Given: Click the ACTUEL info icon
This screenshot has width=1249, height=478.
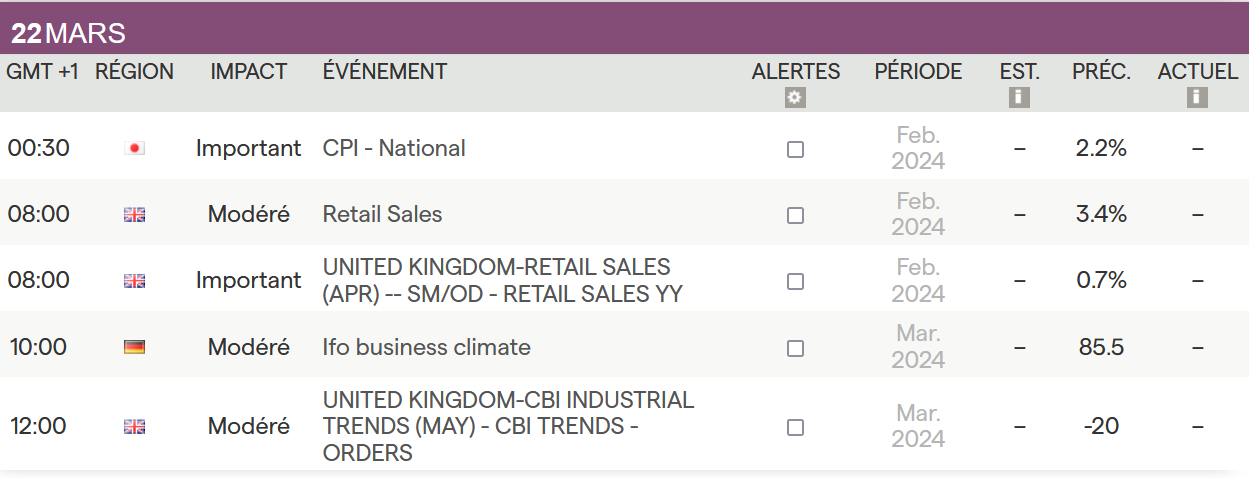Looking at the screenshot, I should (x=1197, y=97).
